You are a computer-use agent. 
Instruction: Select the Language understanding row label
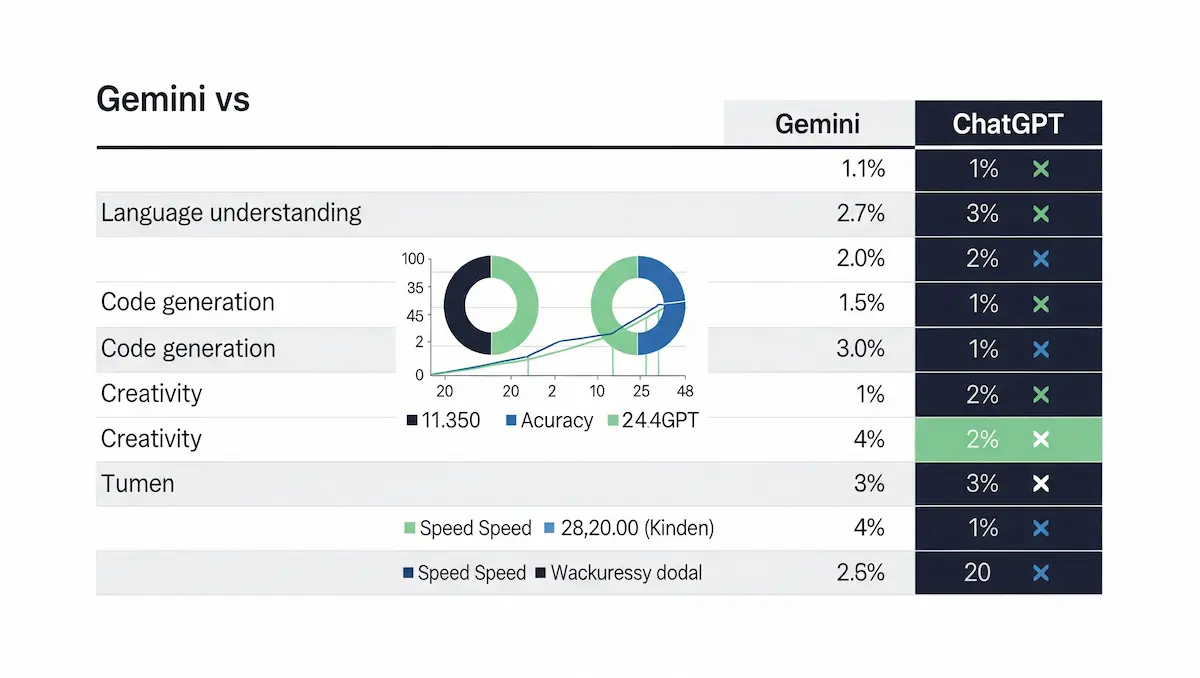[231, 212]
